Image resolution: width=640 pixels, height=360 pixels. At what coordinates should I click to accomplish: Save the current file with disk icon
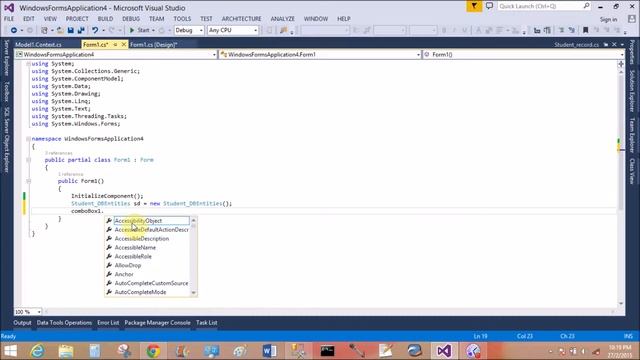[71, 30]
